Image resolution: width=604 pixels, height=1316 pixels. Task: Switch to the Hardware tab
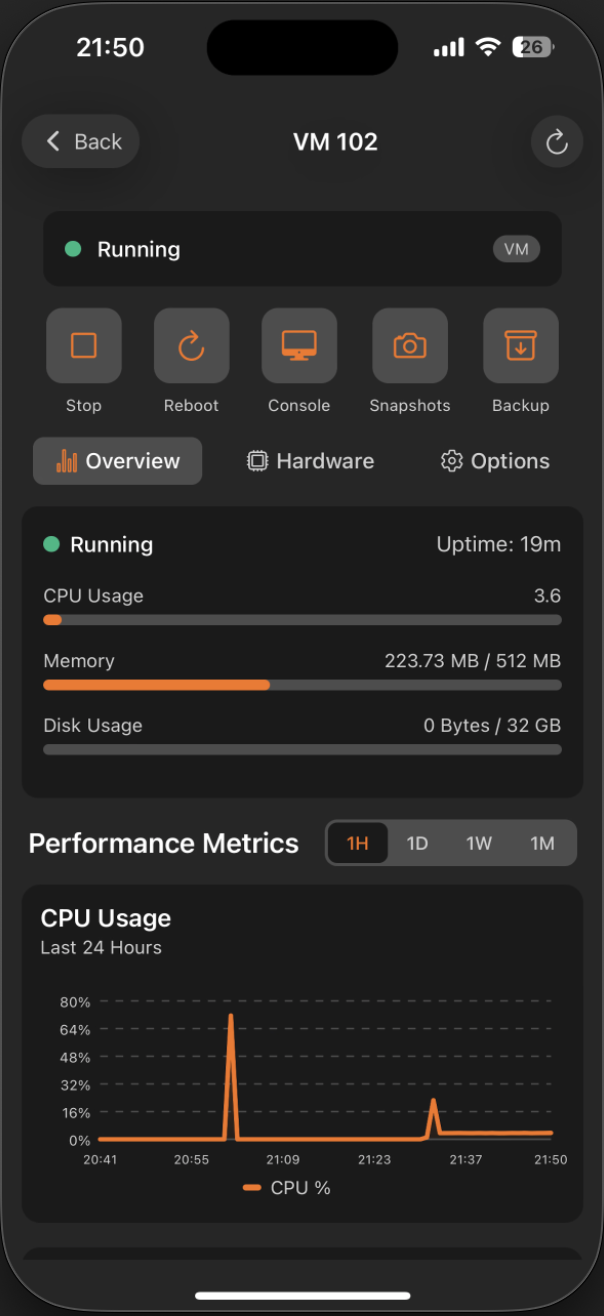coord(310,461)
